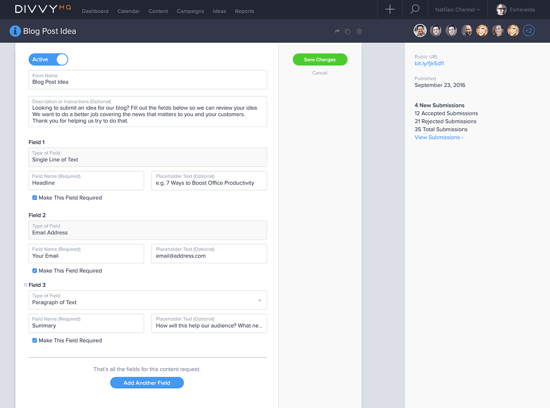Open the +2 more collaborators badge
Viewport: 550px width, 408px height.
[x=529, y=31]
